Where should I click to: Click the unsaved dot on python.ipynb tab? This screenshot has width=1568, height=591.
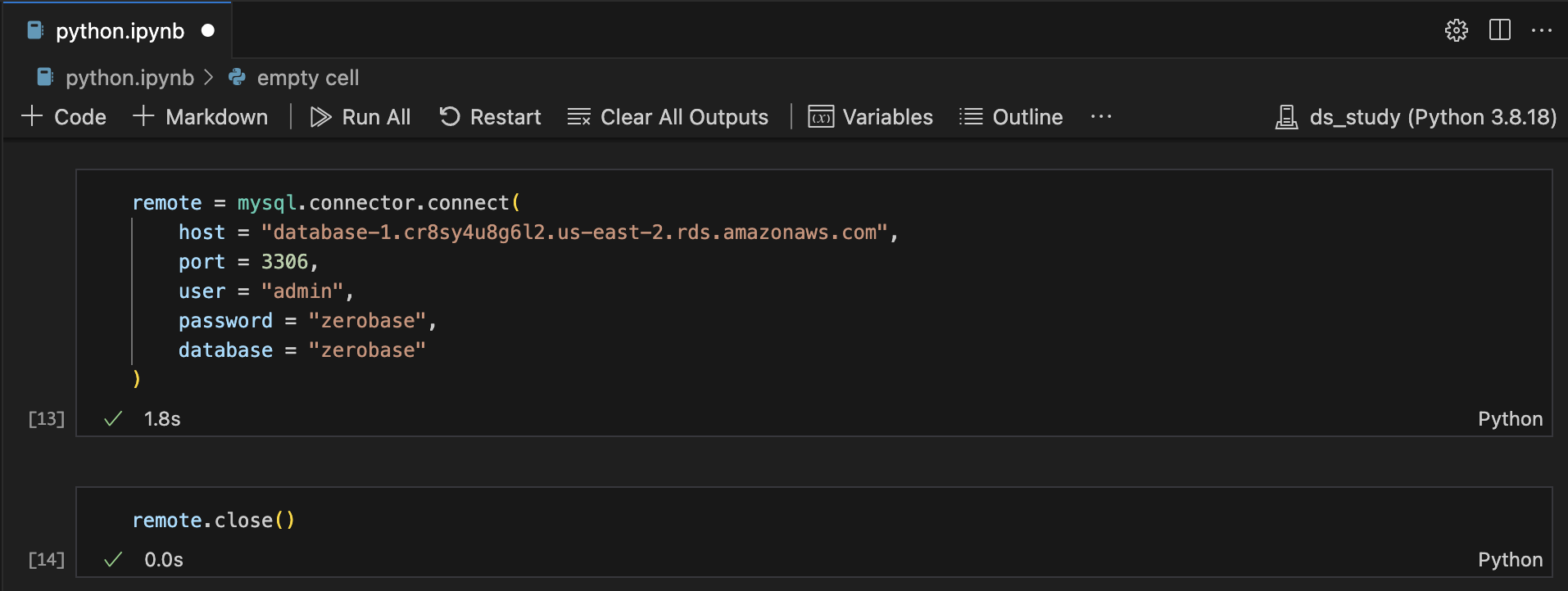[x=208, y=31]
